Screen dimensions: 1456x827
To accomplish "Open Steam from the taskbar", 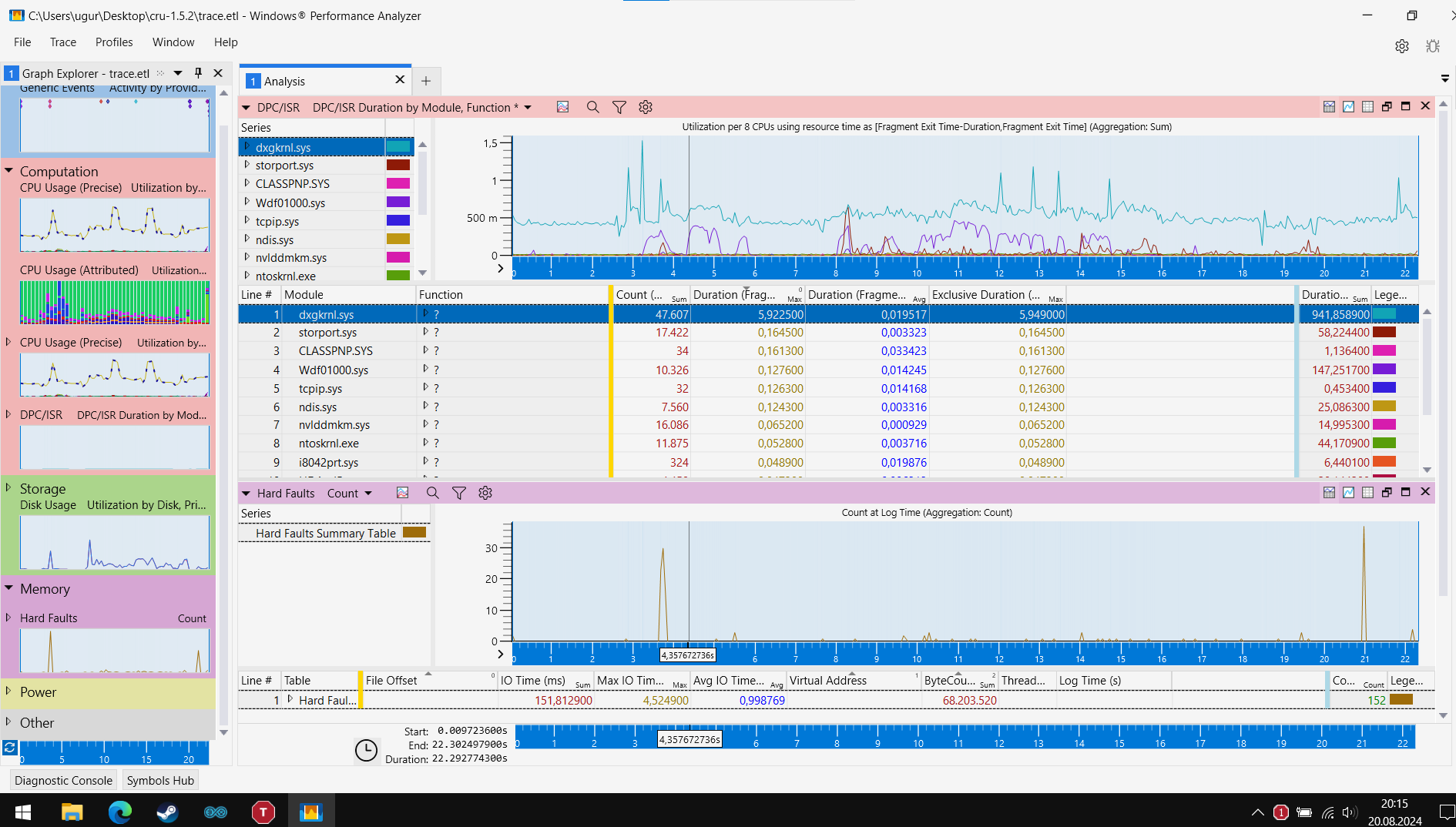I will pyautogui.click(x=167, y=812).
